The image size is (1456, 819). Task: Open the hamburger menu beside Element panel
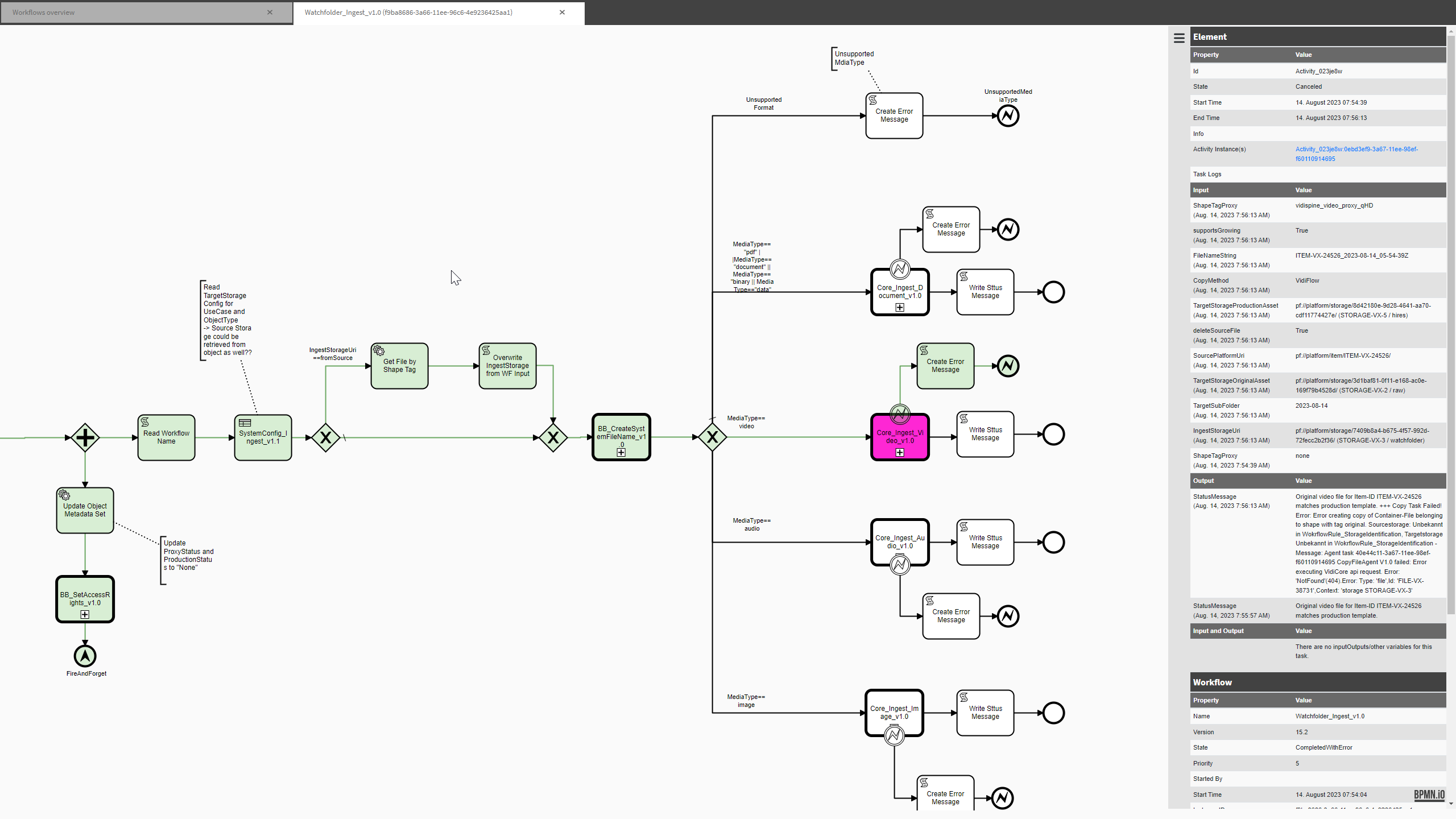pos(1179,38)
